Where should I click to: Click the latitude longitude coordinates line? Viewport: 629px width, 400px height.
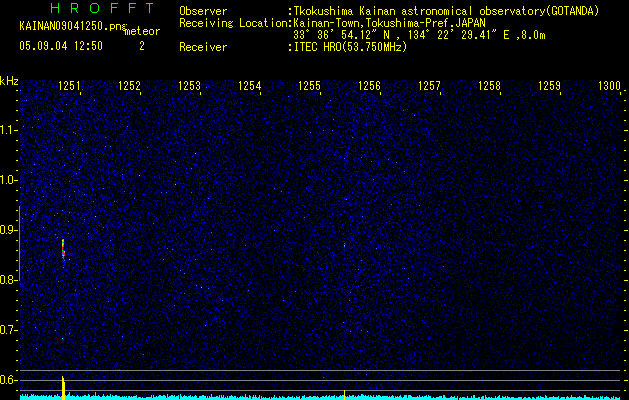(419, 35)
